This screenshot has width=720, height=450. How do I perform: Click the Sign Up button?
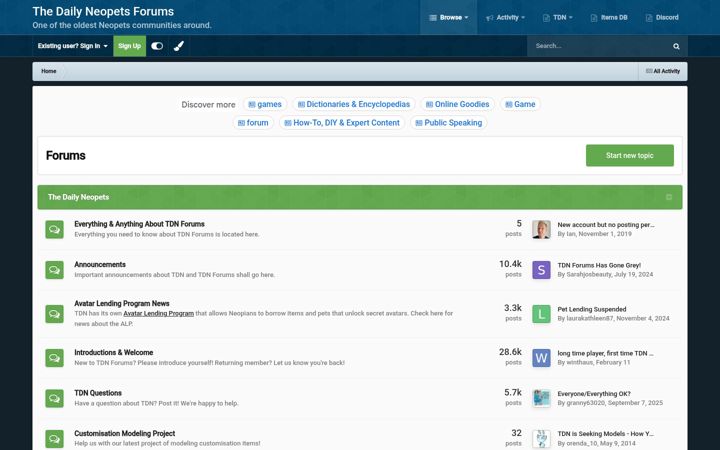tap(129, 46)
